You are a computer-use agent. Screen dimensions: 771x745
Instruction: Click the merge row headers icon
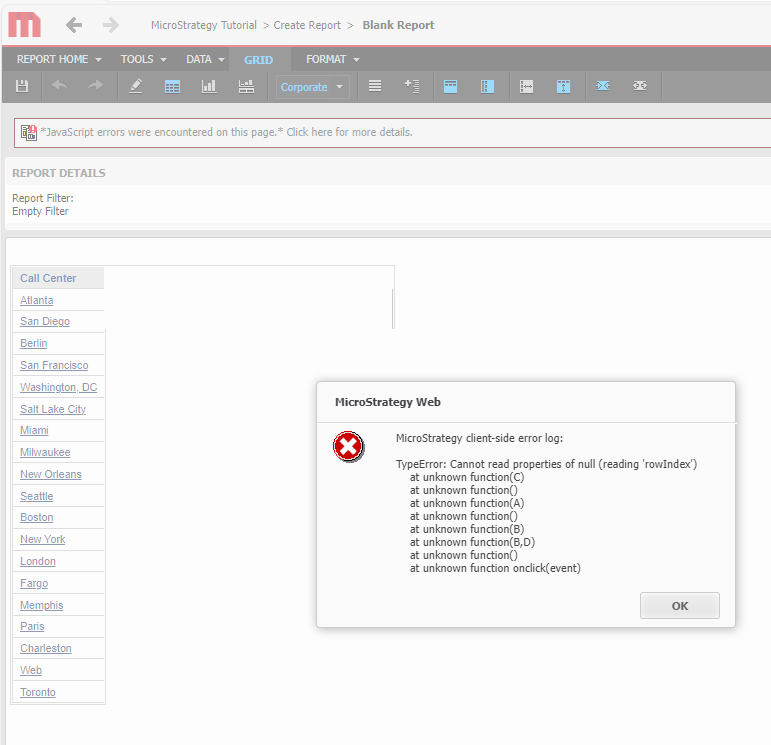click(487, 87)
